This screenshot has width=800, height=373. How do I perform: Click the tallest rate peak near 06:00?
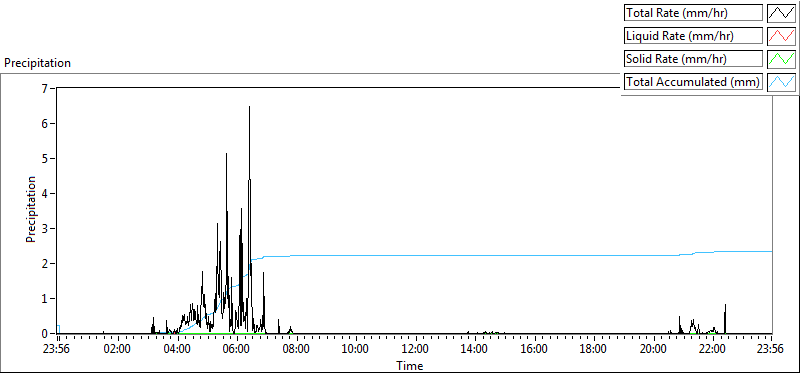[249, 107]
